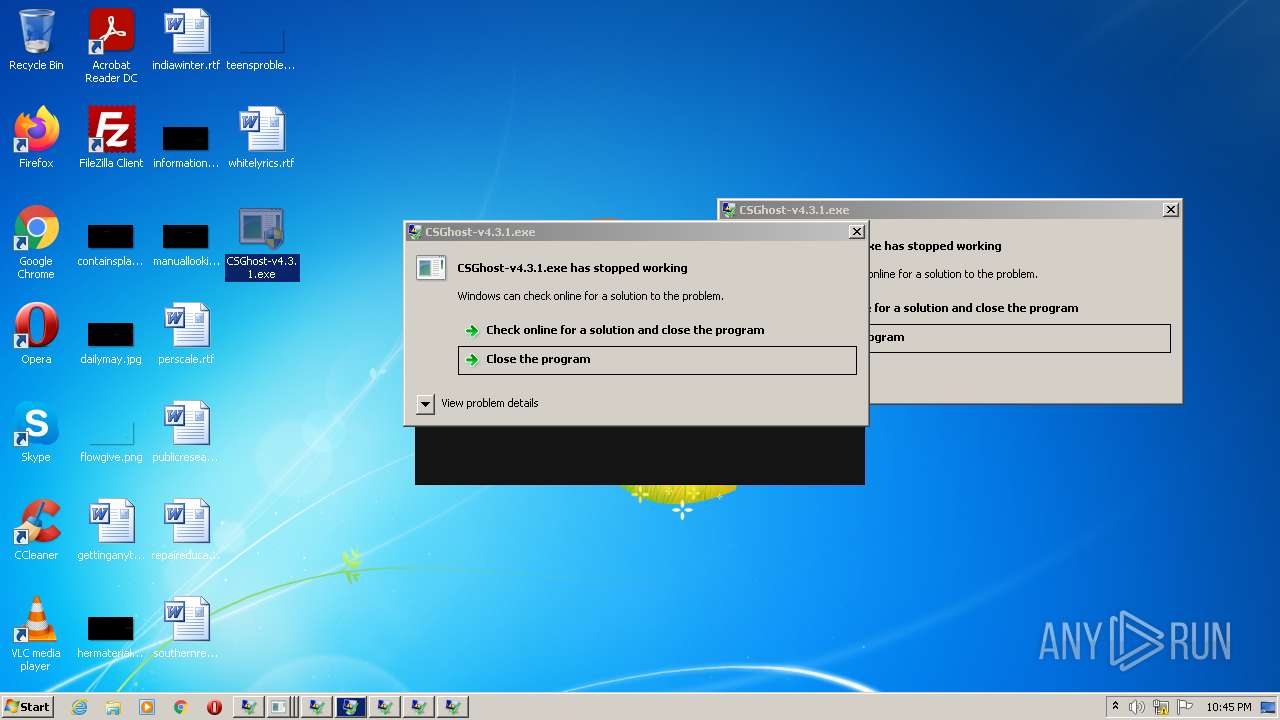The width and height of the screenshot is (1280, 720).
Task: Select the manuallooki... desktop file
Action: pos(186,245)
